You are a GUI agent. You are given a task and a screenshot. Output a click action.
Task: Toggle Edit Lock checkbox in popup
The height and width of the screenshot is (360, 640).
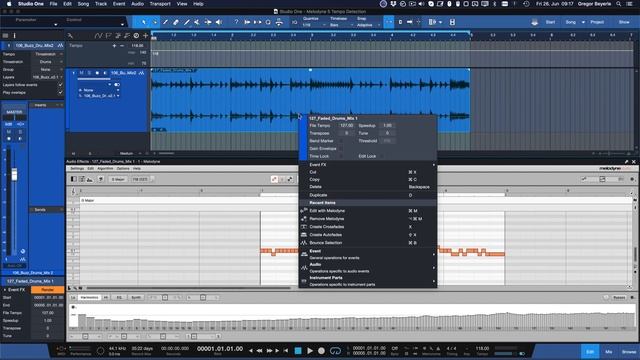382,156
